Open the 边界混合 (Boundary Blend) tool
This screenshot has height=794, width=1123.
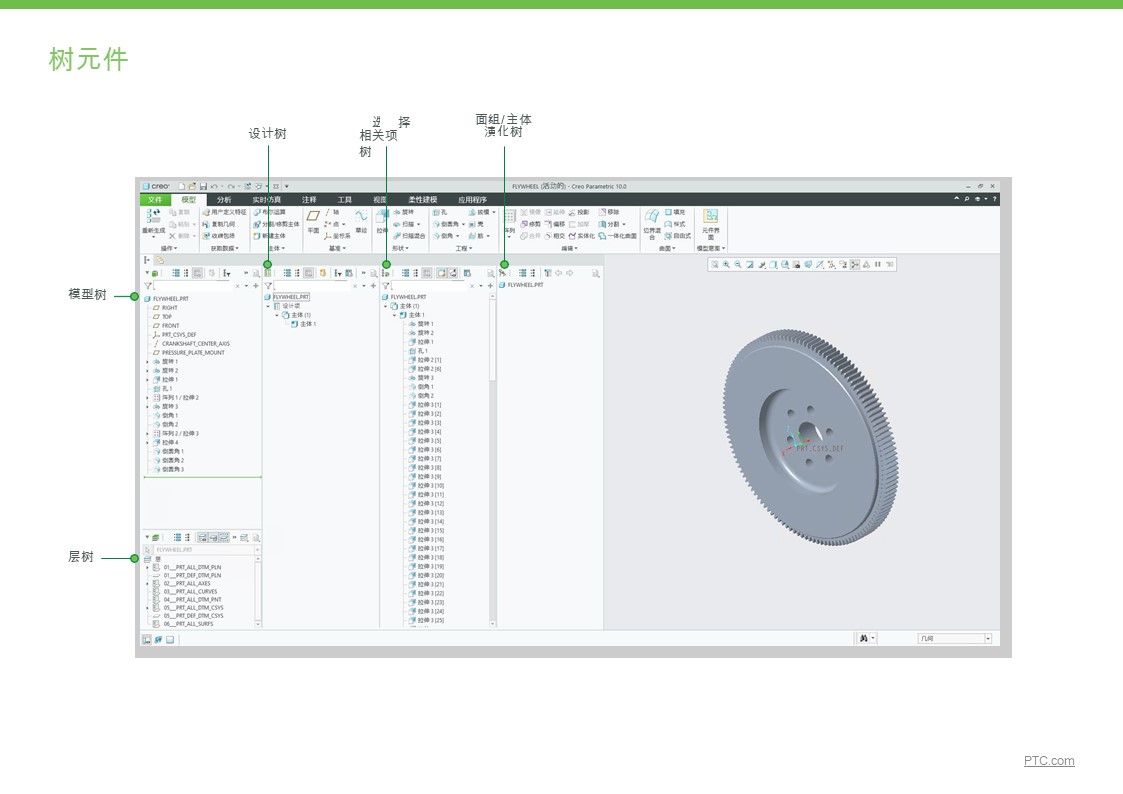click(x=652, y=223)
